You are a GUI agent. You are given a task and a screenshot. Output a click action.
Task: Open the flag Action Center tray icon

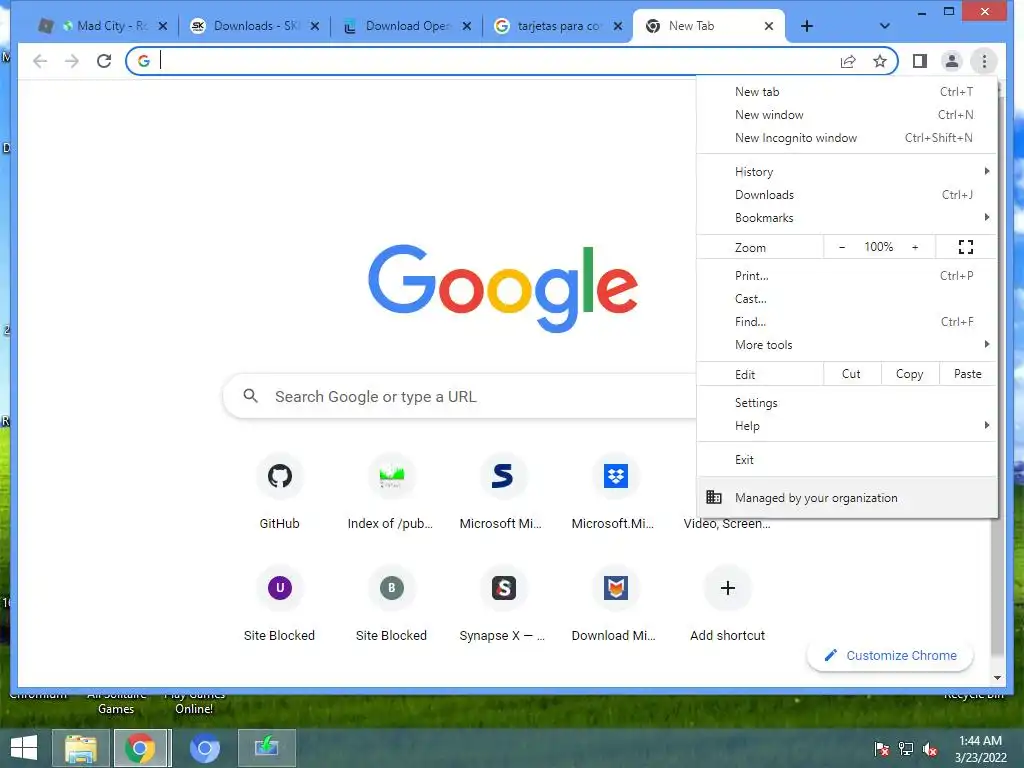pos(882,749)
